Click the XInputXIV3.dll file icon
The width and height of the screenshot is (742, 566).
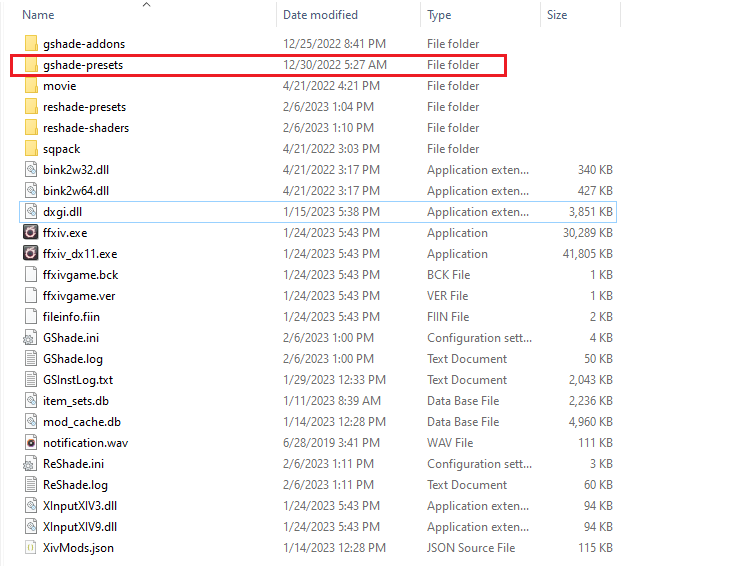click(31, 506)
